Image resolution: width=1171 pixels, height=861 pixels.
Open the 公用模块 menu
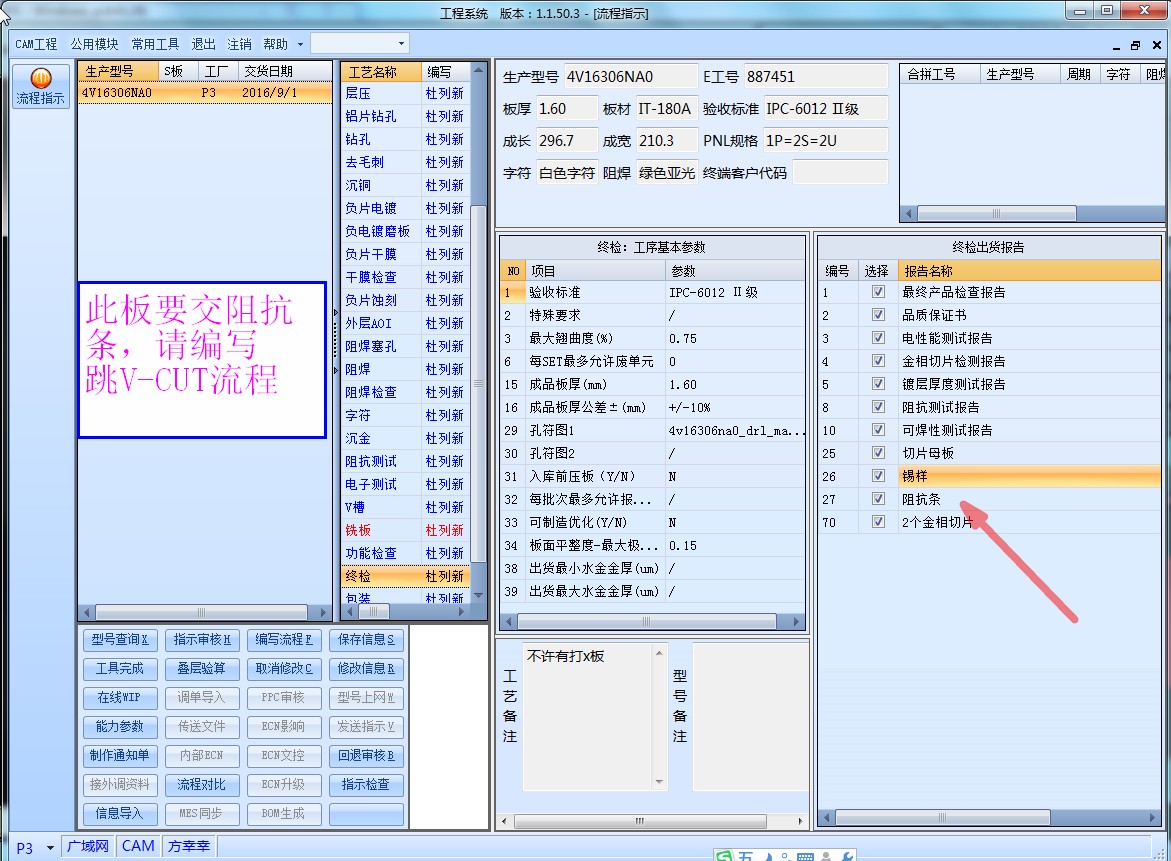coord(94,44)
